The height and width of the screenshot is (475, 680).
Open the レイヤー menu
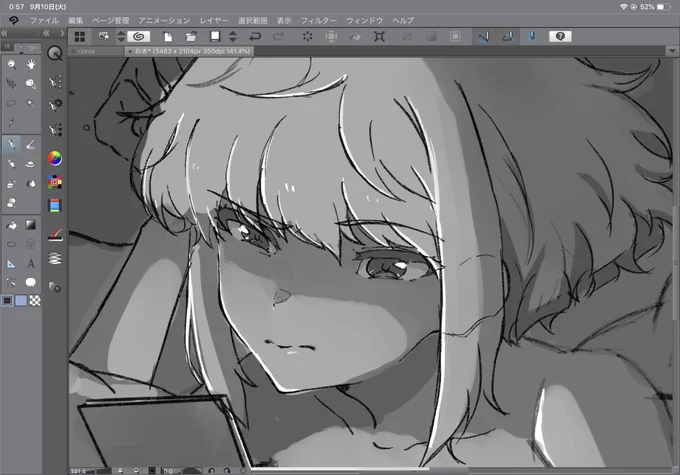[214, 20]
